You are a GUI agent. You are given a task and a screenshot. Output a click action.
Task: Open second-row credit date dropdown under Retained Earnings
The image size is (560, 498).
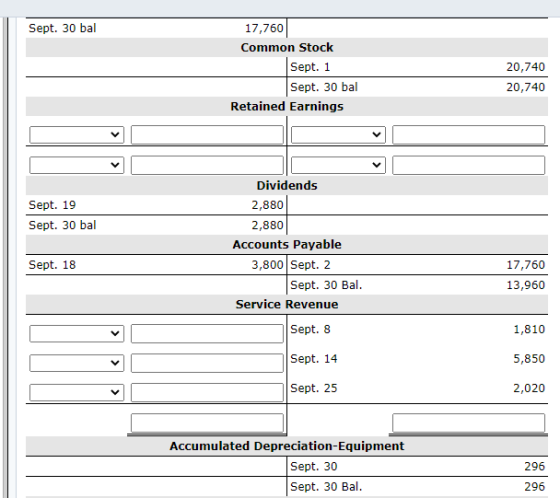click(x=338, y=165)
